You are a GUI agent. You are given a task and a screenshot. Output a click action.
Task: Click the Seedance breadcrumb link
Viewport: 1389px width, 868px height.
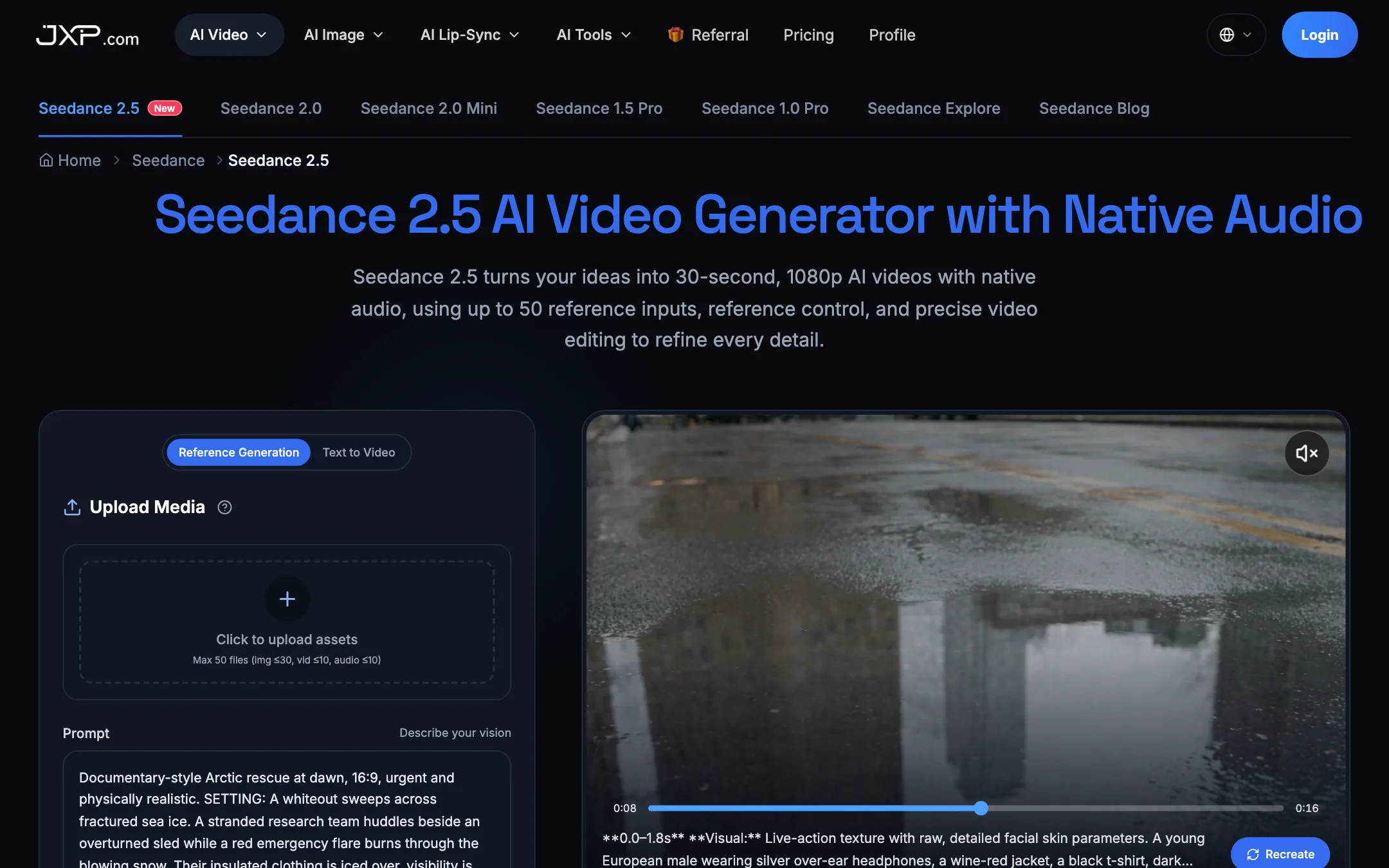coord(168,160)
